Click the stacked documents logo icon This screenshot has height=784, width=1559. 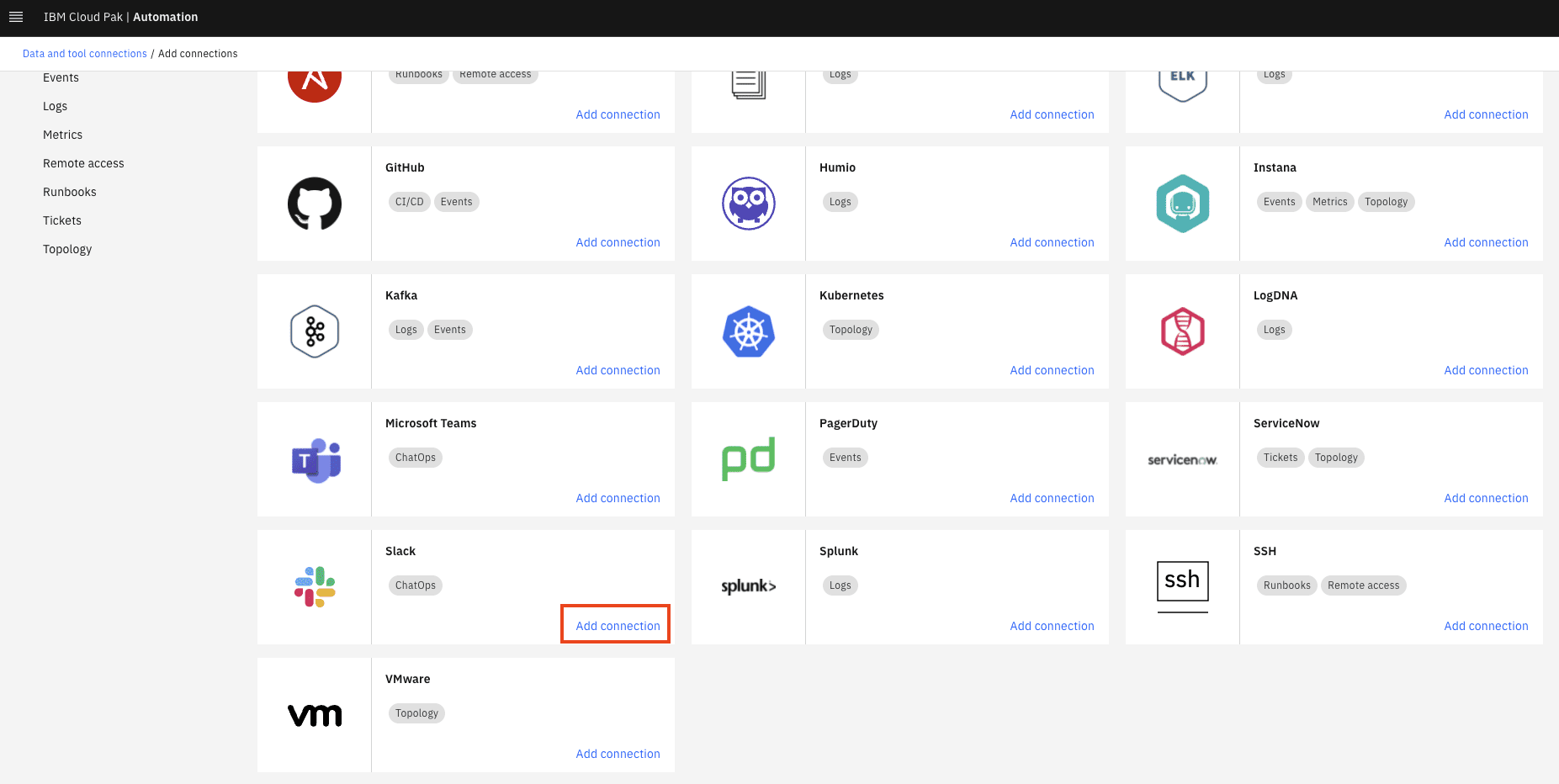749,85
